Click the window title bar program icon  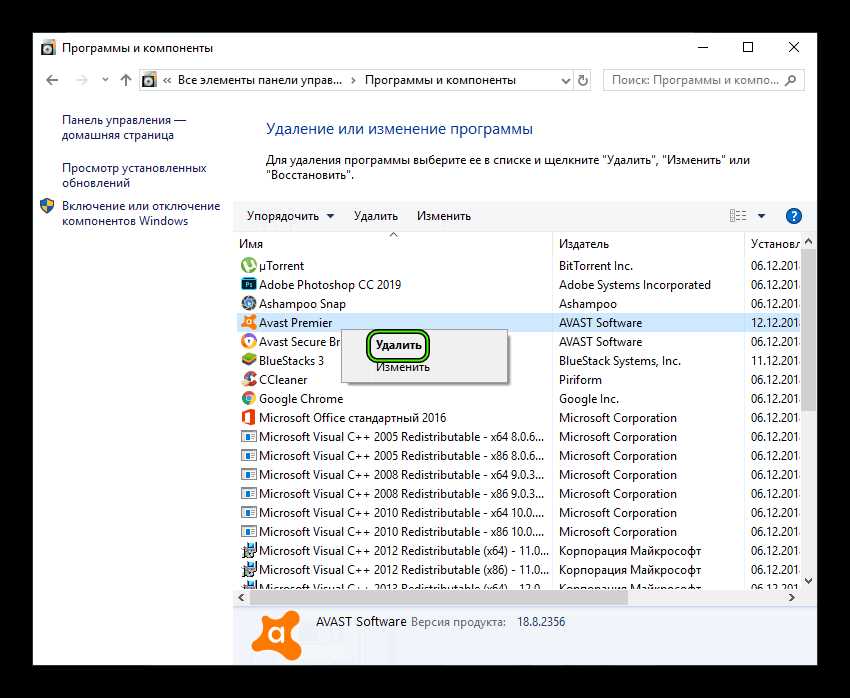(48, 48)
